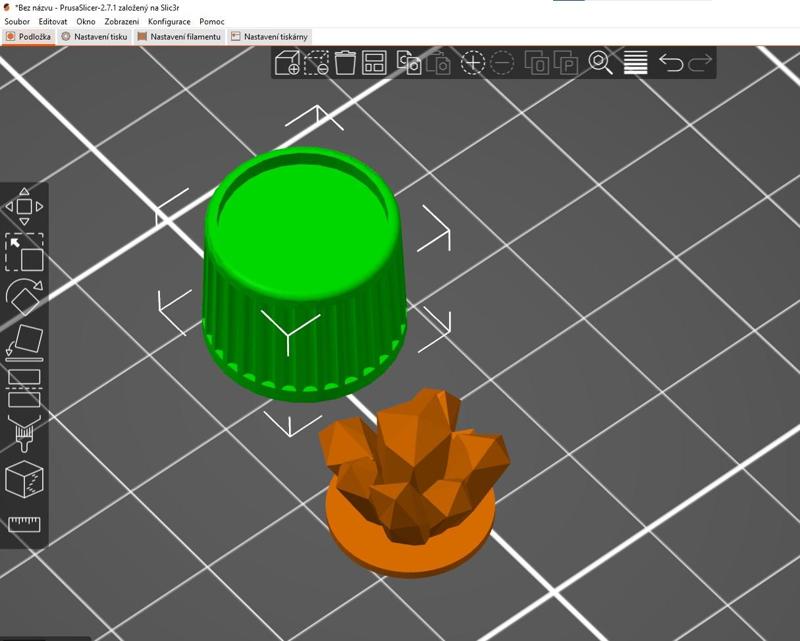This screenshot has height=641, width=800.
Task: Click the Arrange objects icon
Action: (374, 63)
